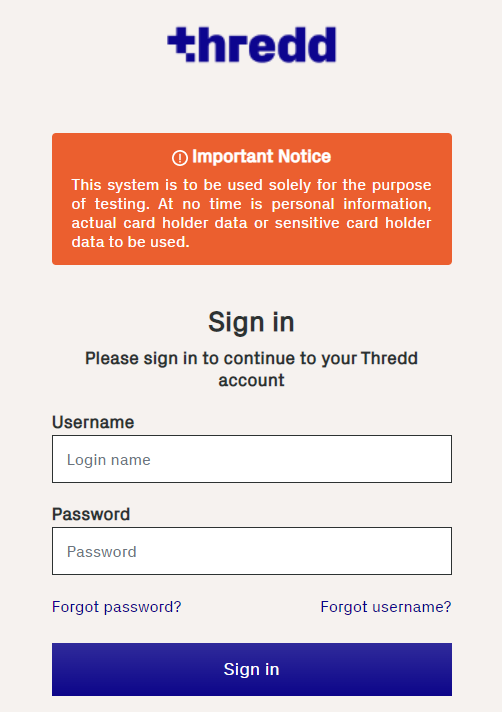
Task: Click the Username label
Action: click(x=93, y=422)
